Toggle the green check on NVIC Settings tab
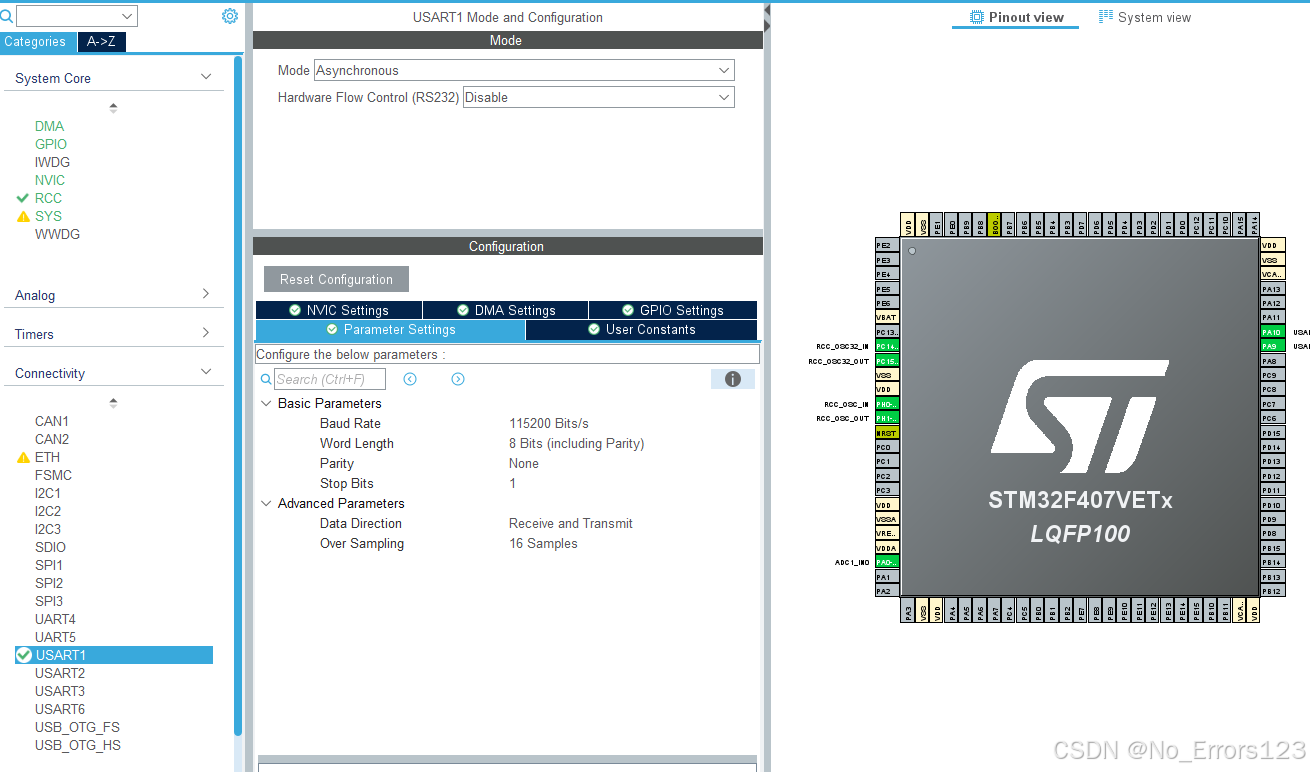The image size is (1310, 772). coord(294,309)
